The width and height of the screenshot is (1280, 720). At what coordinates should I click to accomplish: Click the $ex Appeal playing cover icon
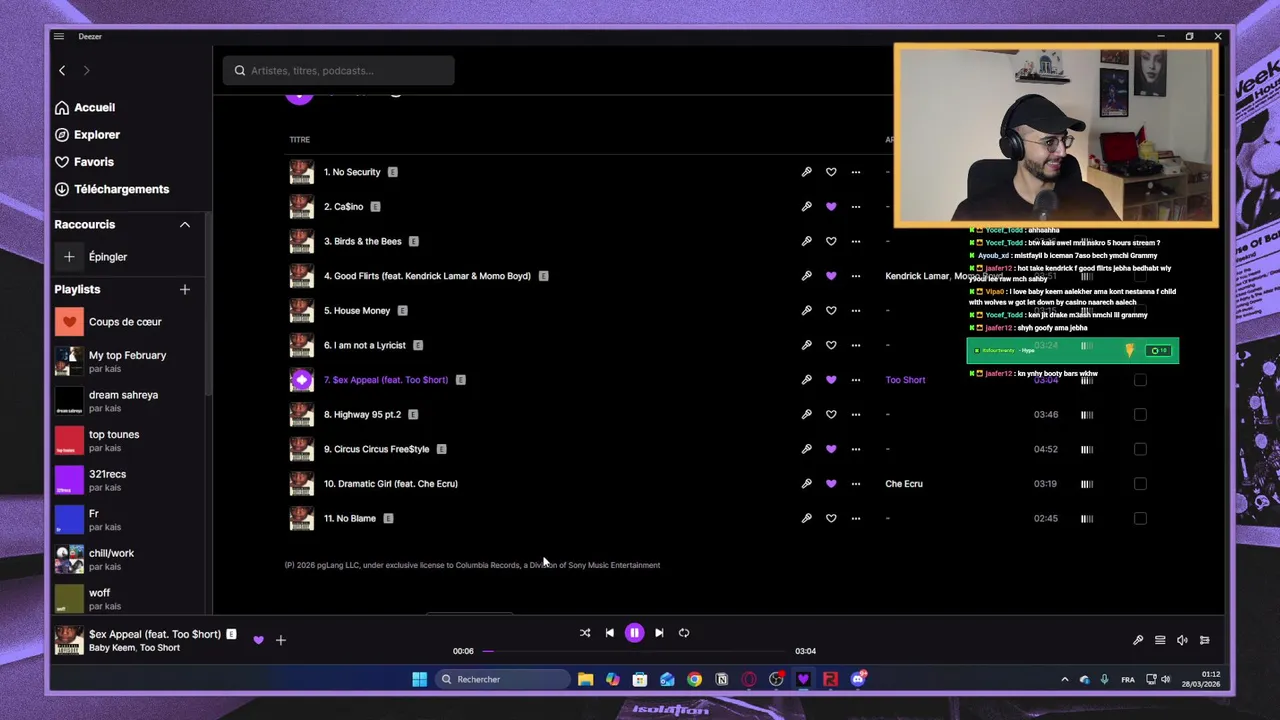click(301, 380)
